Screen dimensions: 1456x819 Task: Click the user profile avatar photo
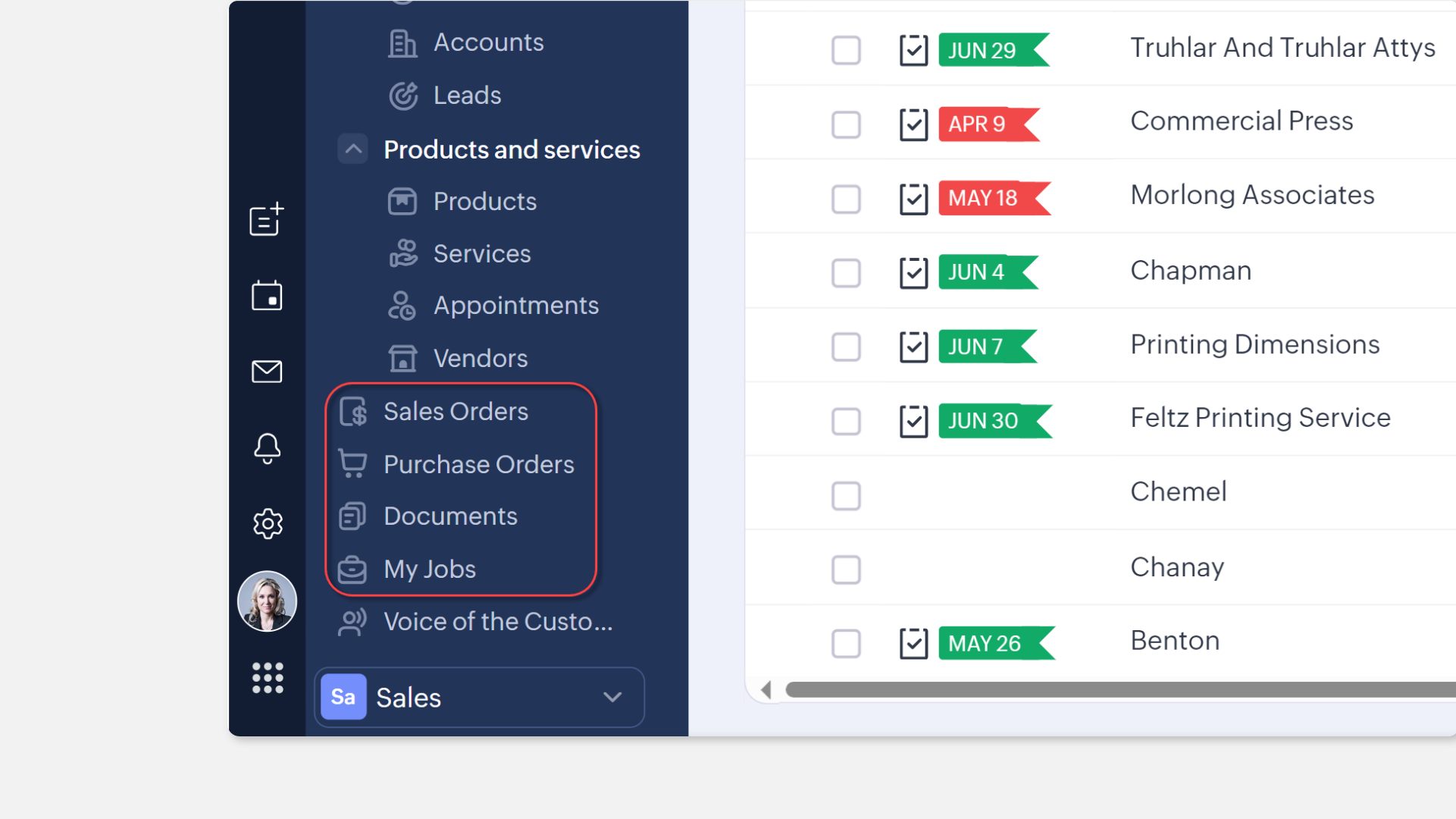[x=267, y=601]
